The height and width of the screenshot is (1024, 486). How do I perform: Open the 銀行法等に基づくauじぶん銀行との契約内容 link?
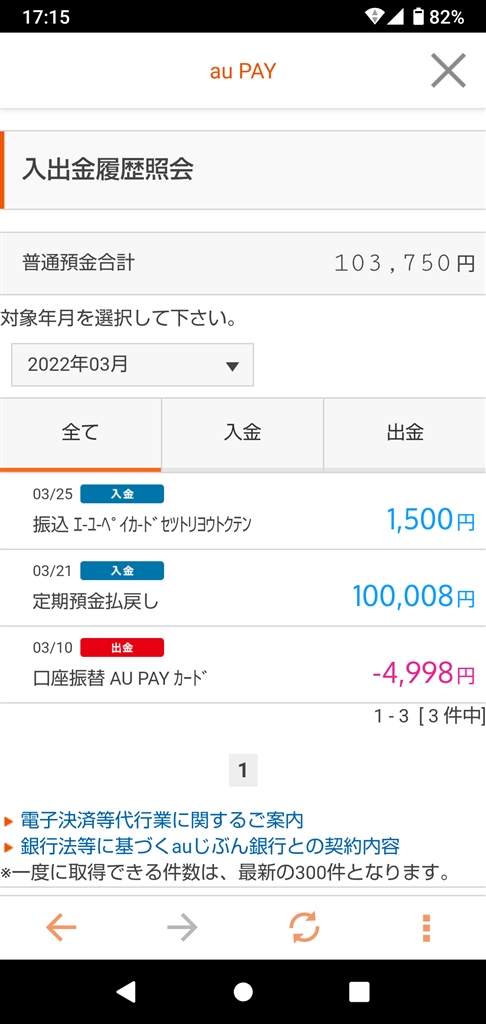(210, 846)
